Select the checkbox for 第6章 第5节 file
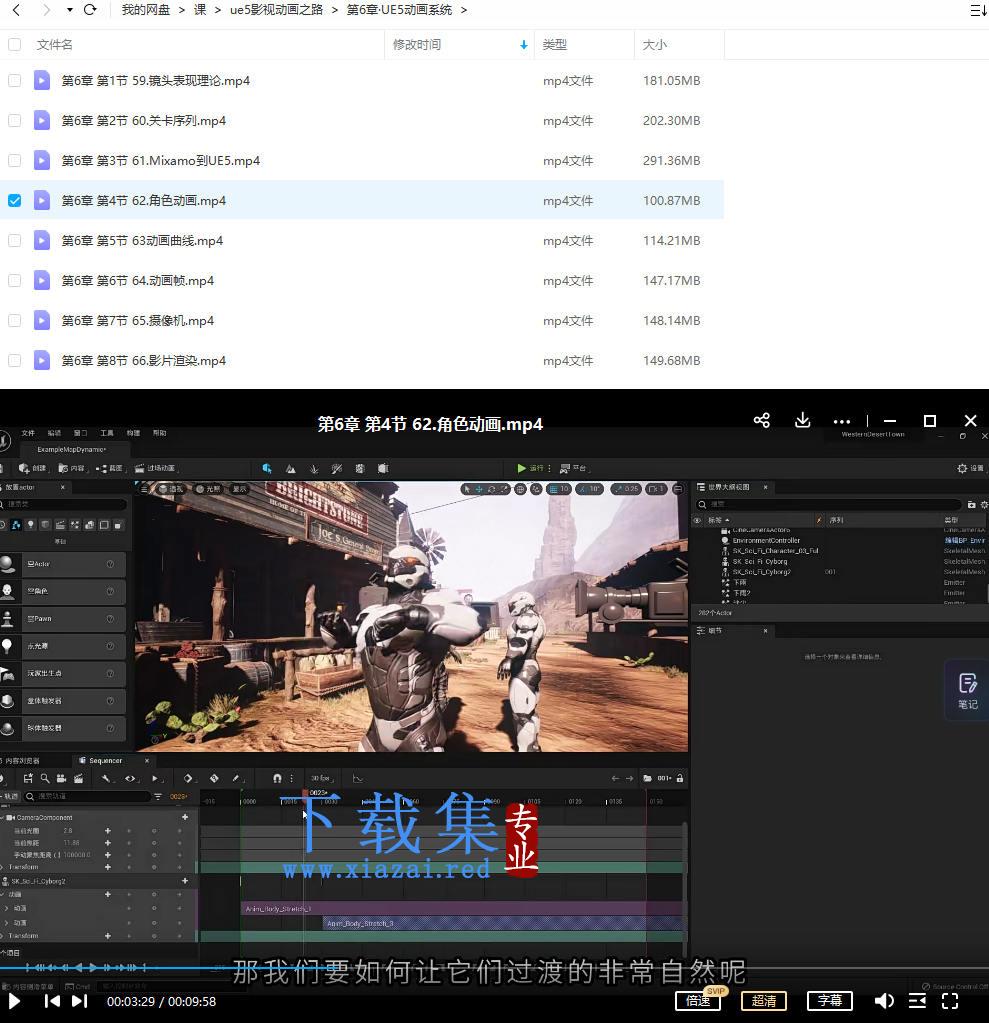 [x=14, y=241]
